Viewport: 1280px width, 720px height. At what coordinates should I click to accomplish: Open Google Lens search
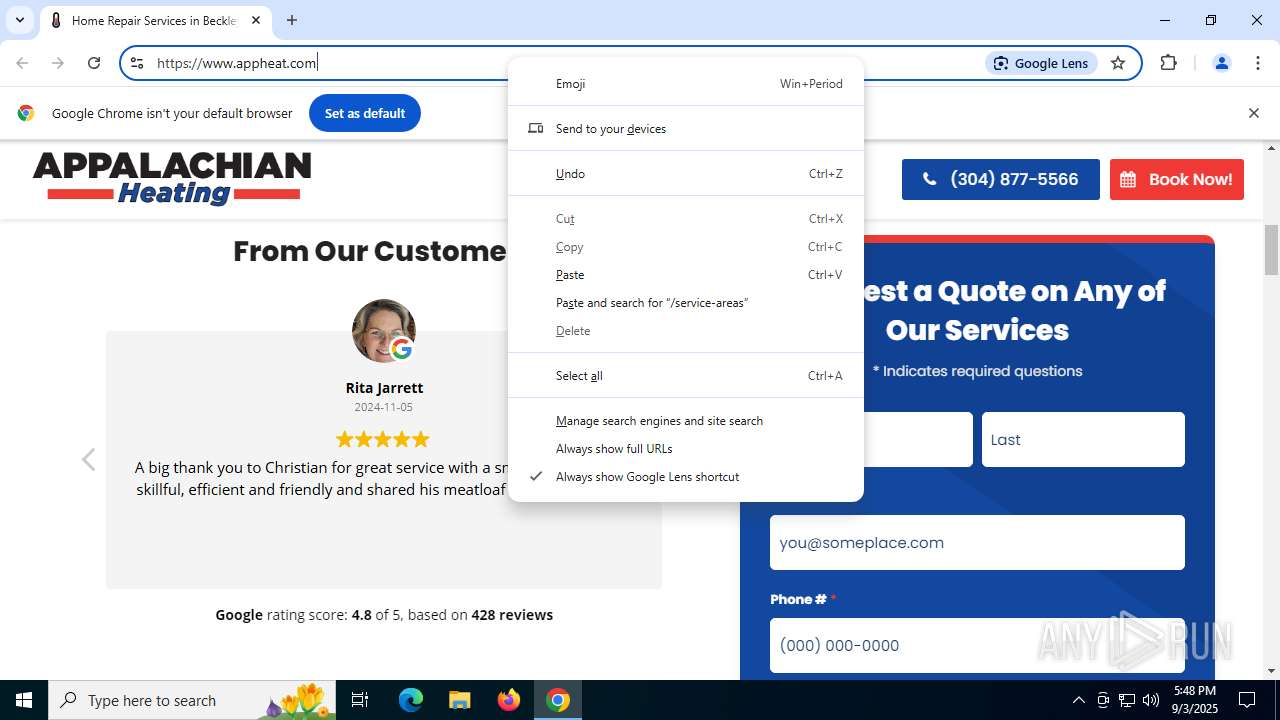[x=1042, y=63]
